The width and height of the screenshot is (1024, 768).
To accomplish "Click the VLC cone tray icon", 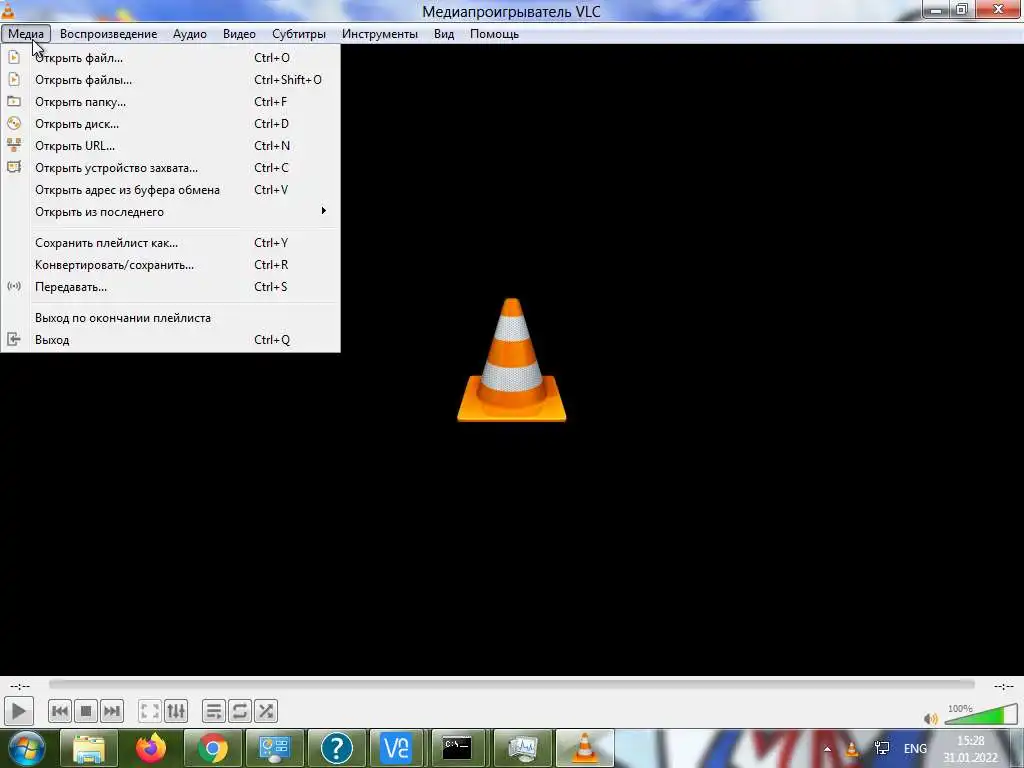I will 852,749.
